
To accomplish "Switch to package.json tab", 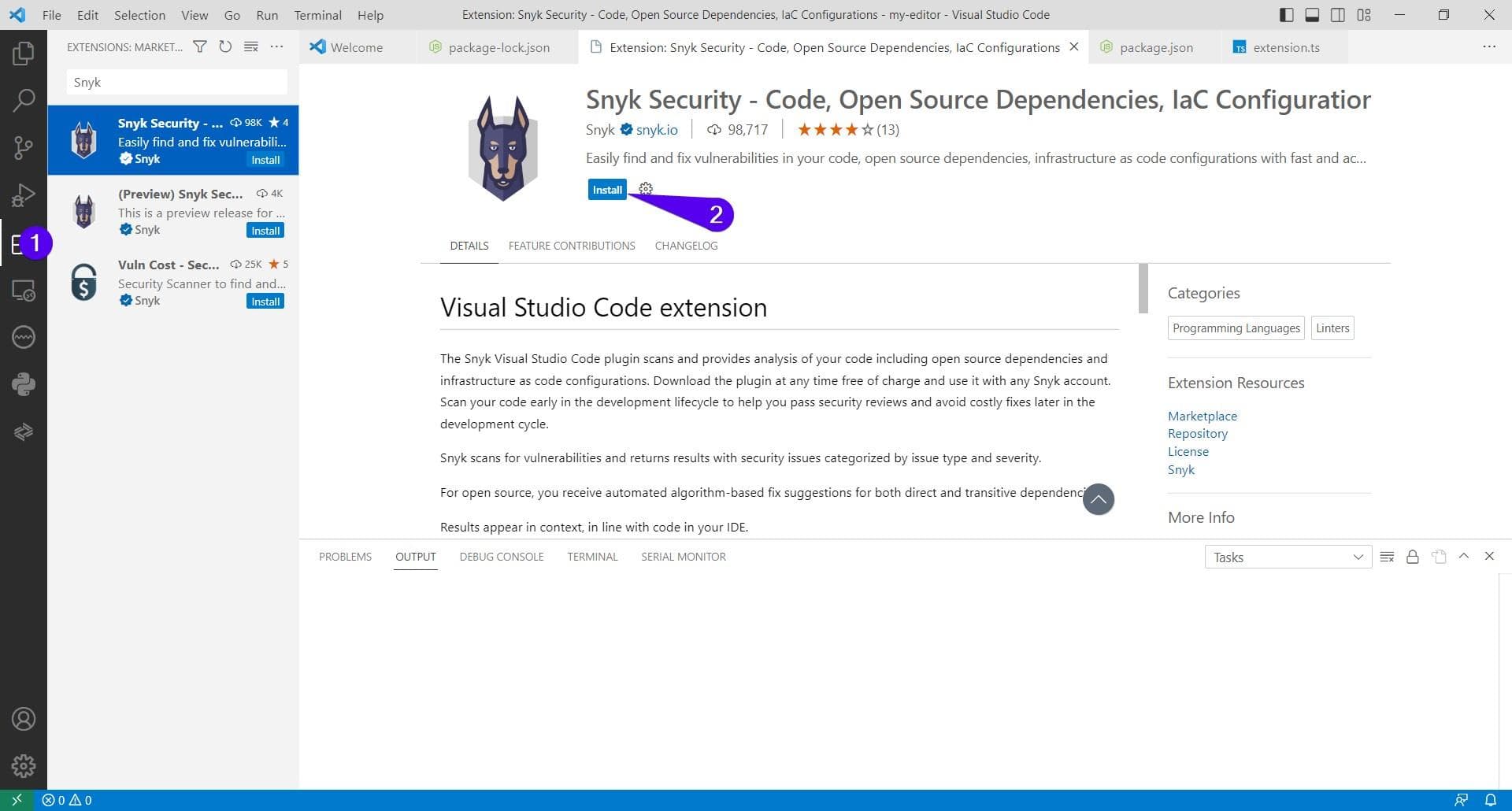I will (1155, 47).
